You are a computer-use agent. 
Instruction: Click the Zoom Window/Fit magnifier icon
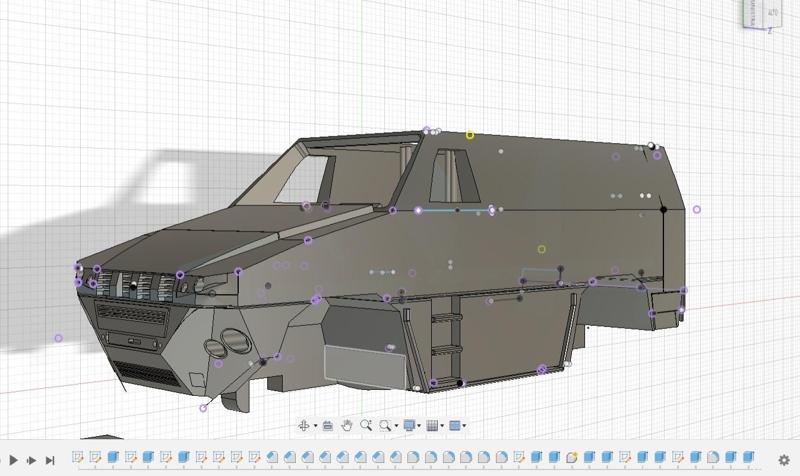pos(385,425)
